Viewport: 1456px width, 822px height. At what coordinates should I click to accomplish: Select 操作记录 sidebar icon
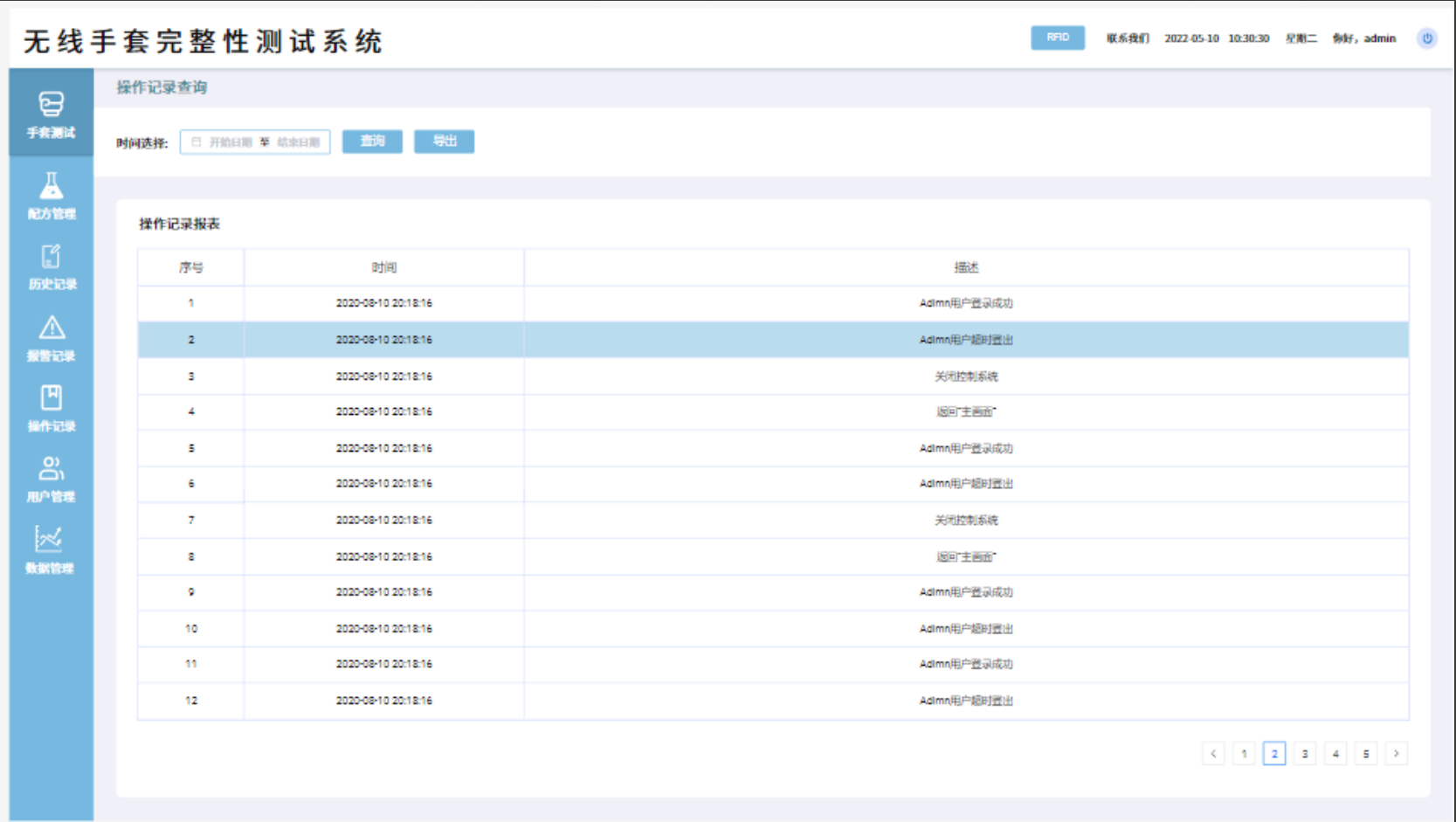(x=51, y=398)
